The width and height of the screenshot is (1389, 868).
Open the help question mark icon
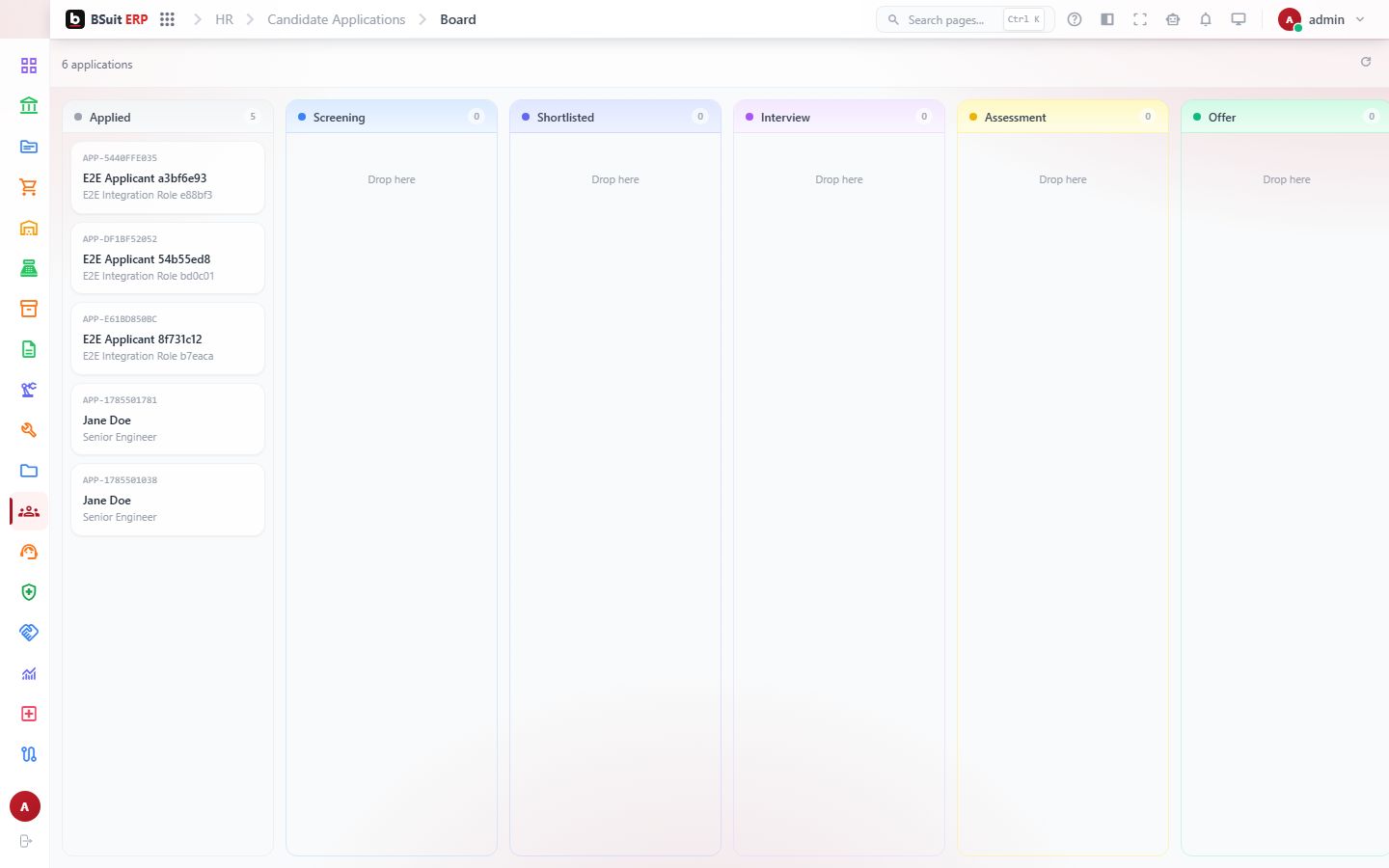pyautogui.click(x=1075, y=19)
